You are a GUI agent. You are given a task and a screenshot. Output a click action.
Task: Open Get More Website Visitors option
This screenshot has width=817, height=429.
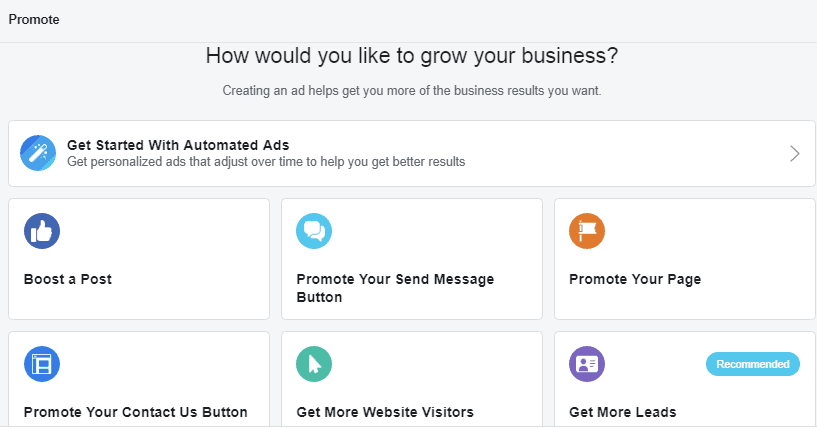pos(385,412)
